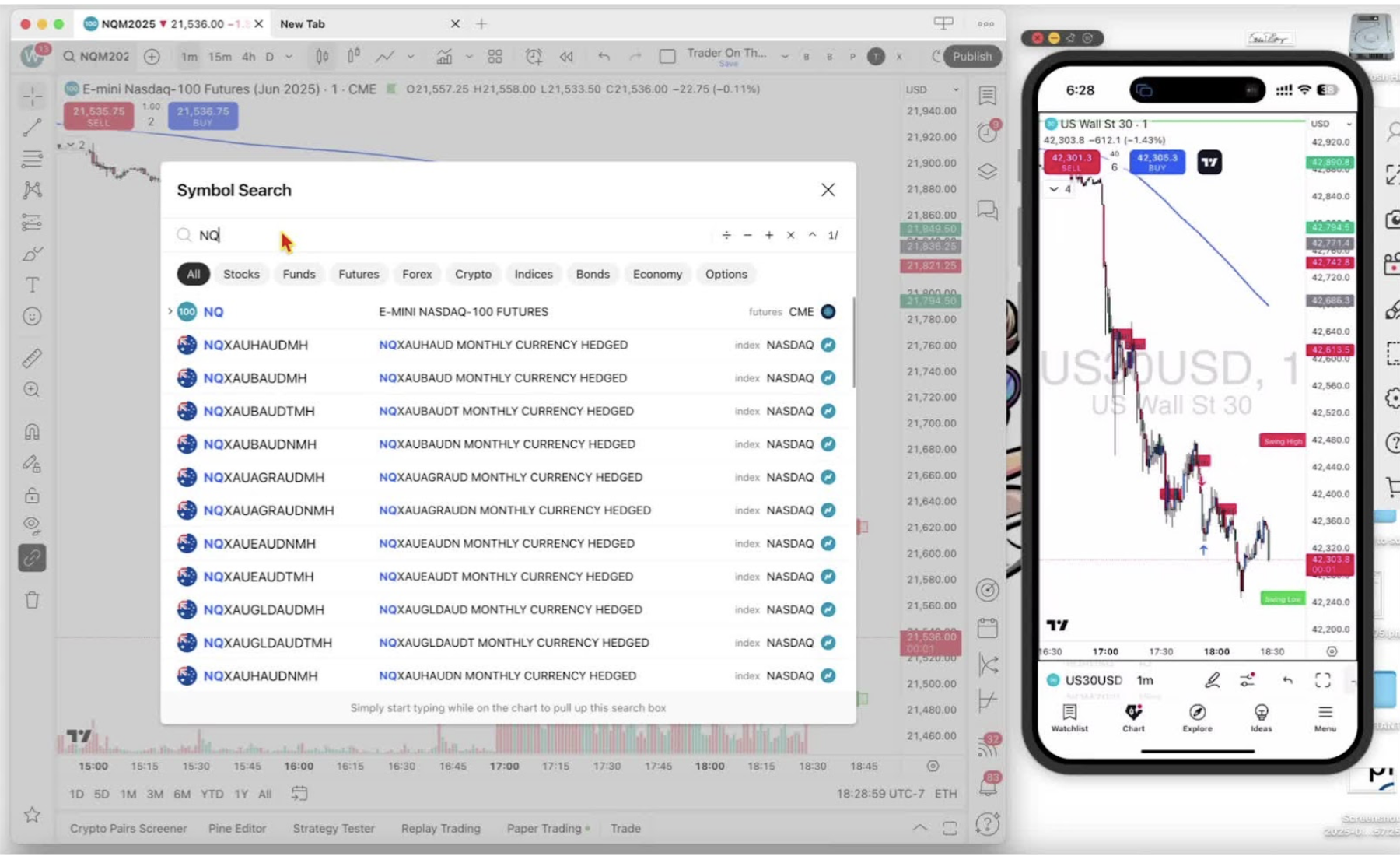This screenshot has width=1400, height=856.
Task: Select the trend line drawing tool
Action: point(32,128)
